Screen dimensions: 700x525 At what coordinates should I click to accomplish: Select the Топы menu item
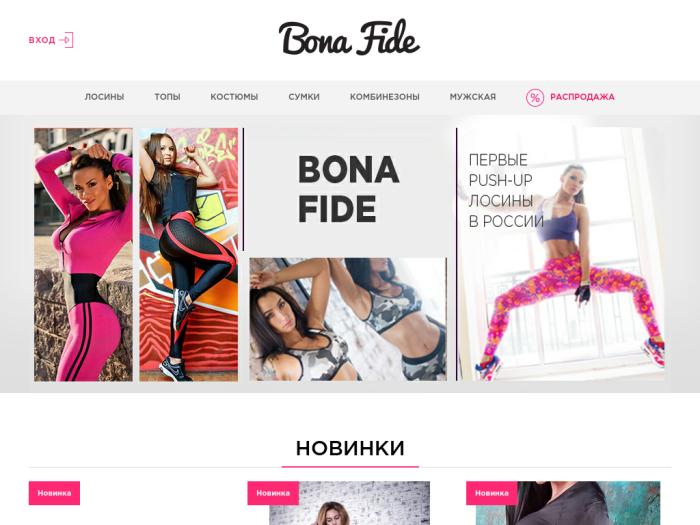point(167,97)
